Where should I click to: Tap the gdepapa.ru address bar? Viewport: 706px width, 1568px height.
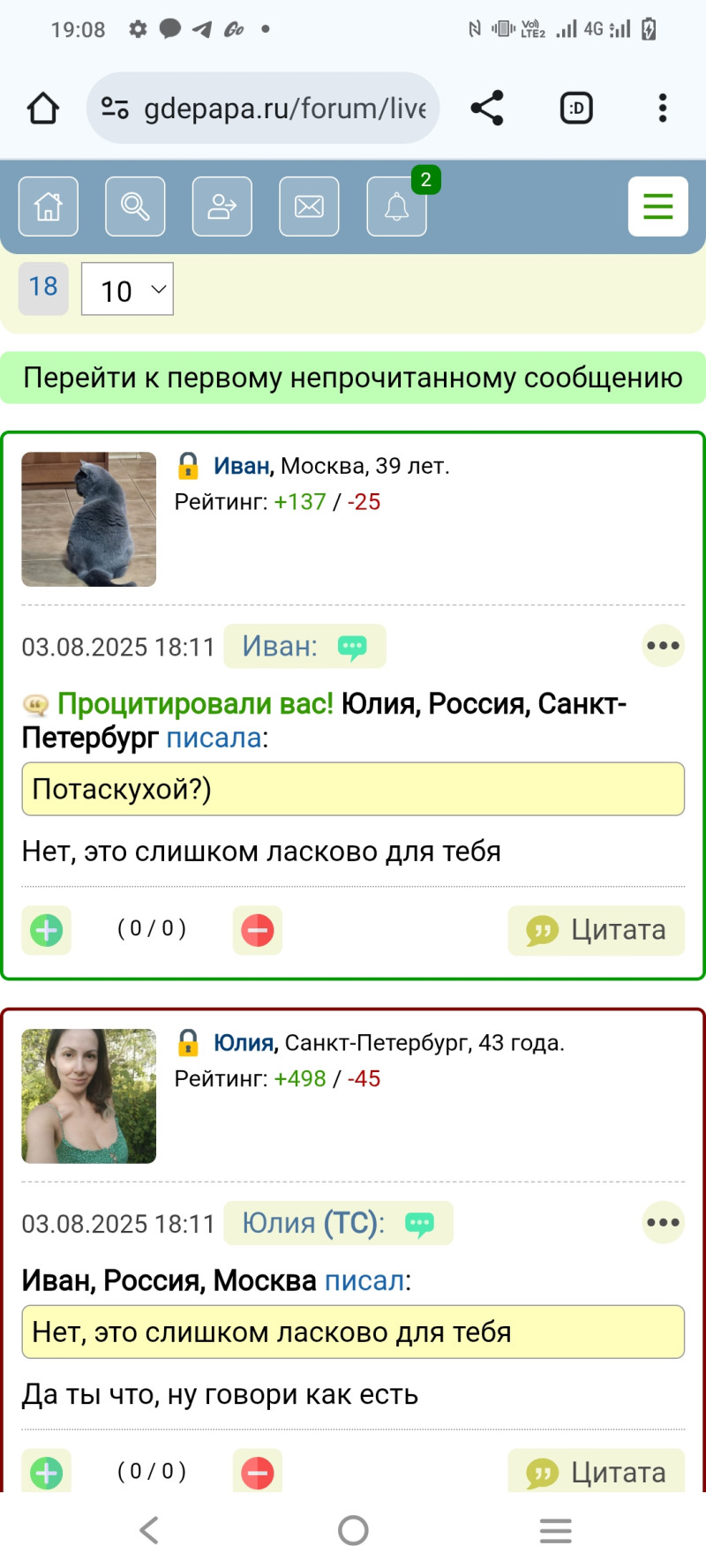[263, 108]
